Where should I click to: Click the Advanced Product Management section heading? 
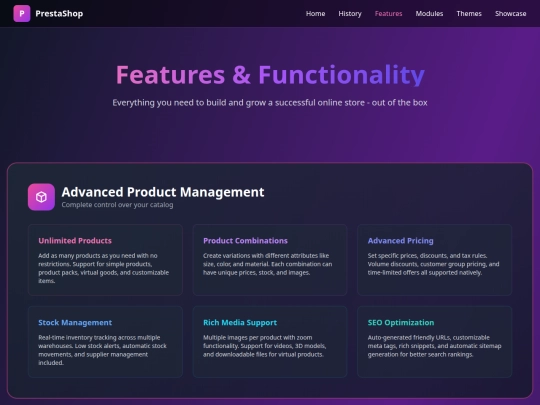click(x=163, y=192)
